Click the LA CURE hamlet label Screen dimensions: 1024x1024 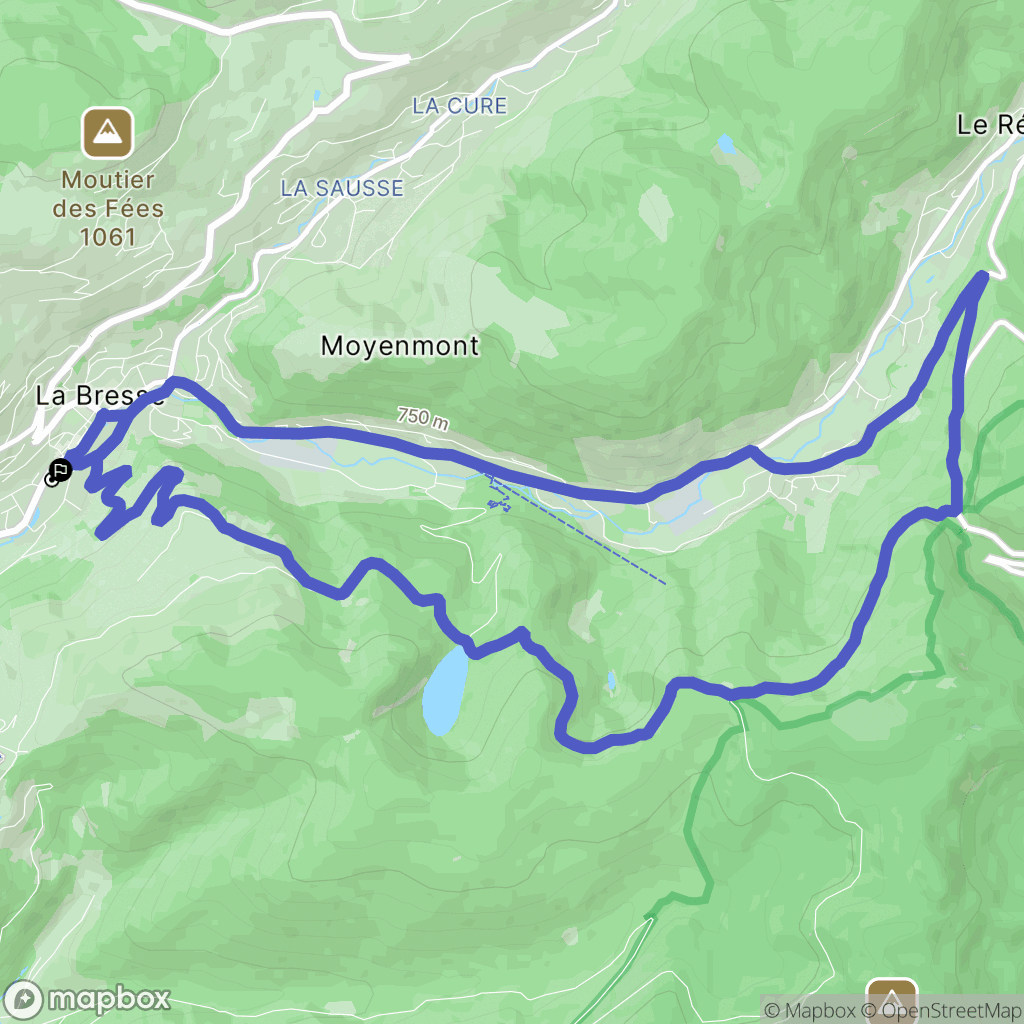tap(459, 106)
